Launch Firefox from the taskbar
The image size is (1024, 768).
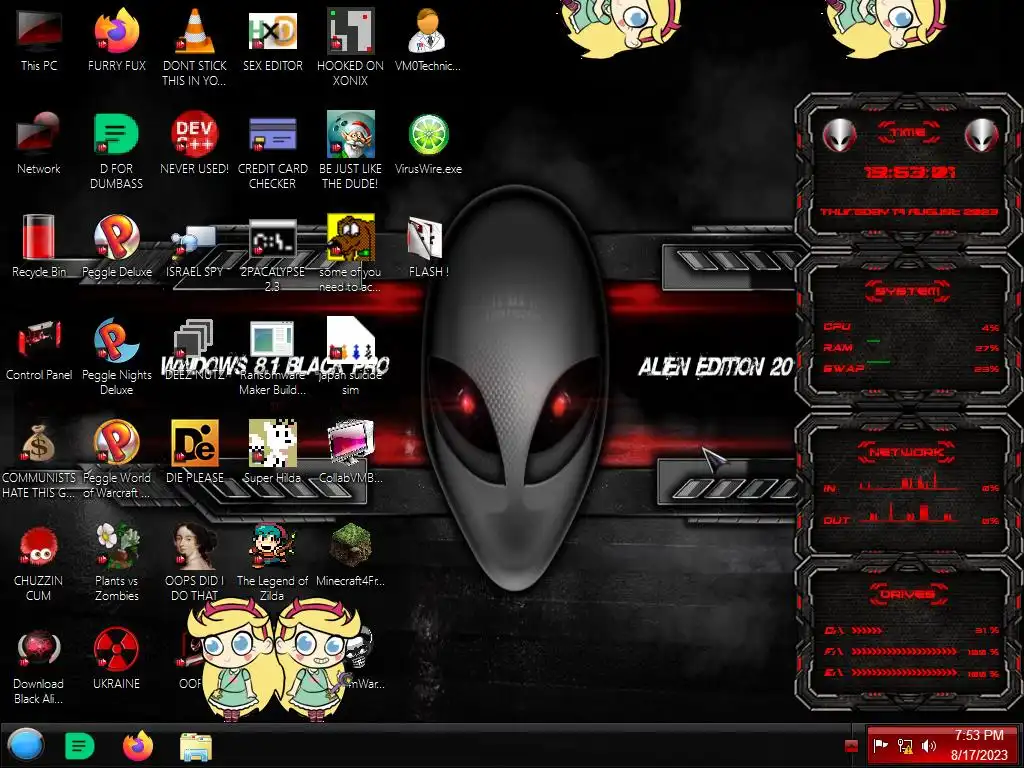coord(138,746)
